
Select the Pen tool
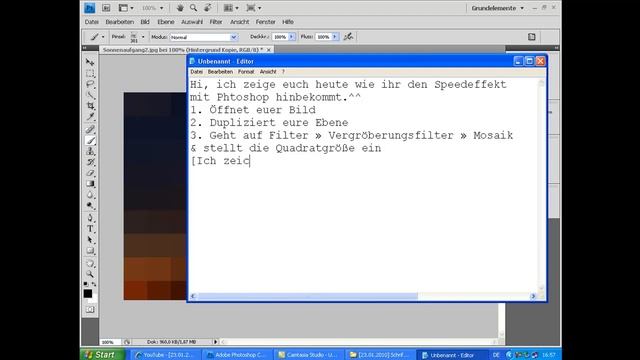90,218
